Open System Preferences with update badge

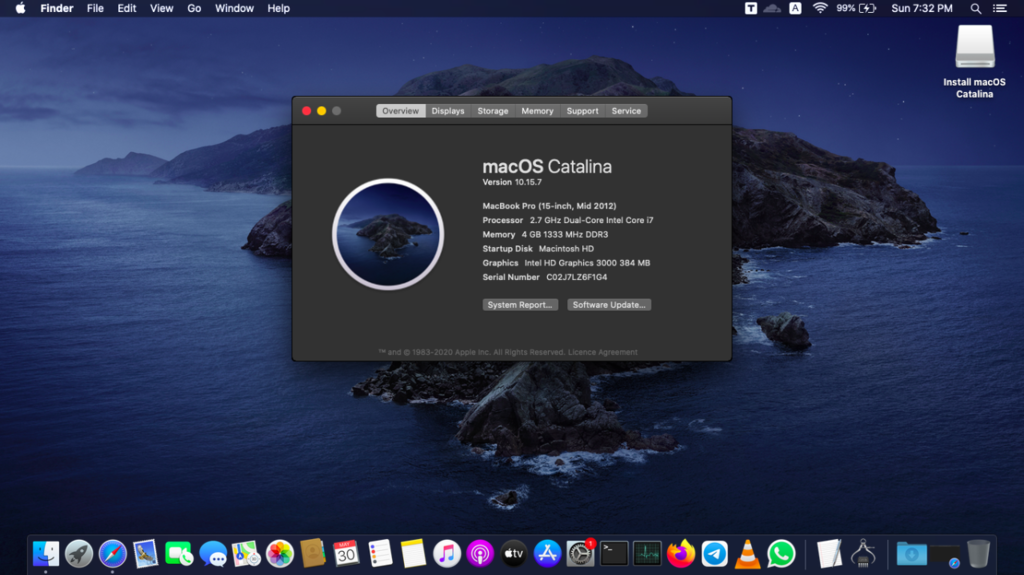580,553
